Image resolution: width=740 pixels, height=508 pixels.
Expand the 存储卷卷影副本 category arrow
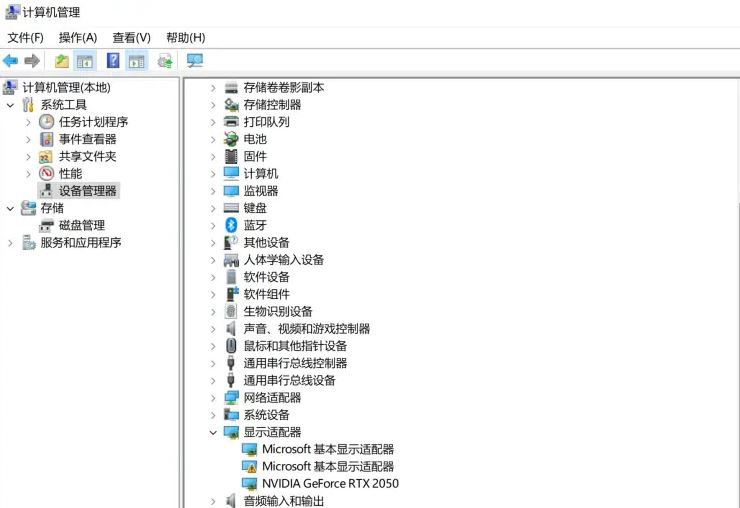(x=213, y=88)
